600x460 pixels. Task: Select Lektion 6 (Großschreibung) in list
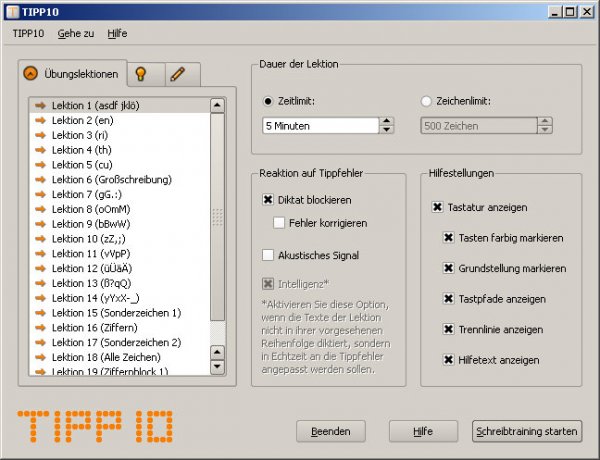coord(112,179)
